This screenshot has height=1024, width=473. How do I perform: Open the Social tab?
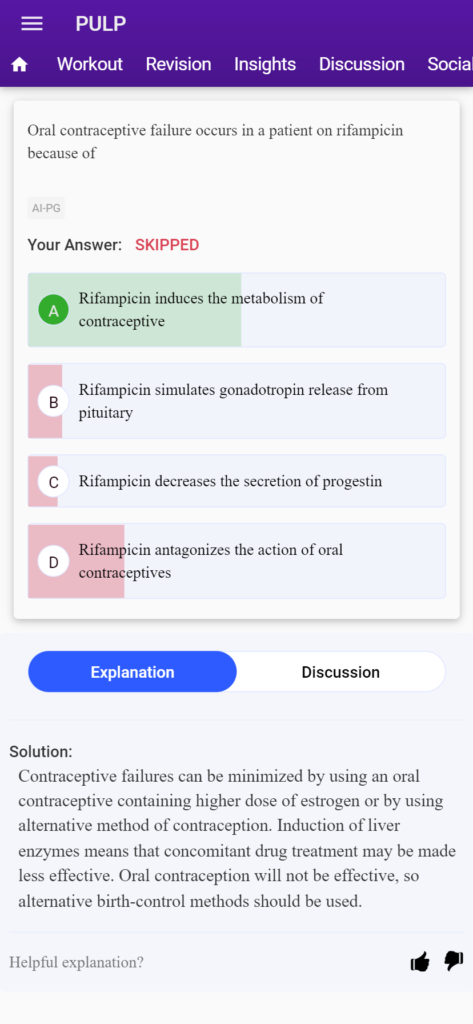450,64
